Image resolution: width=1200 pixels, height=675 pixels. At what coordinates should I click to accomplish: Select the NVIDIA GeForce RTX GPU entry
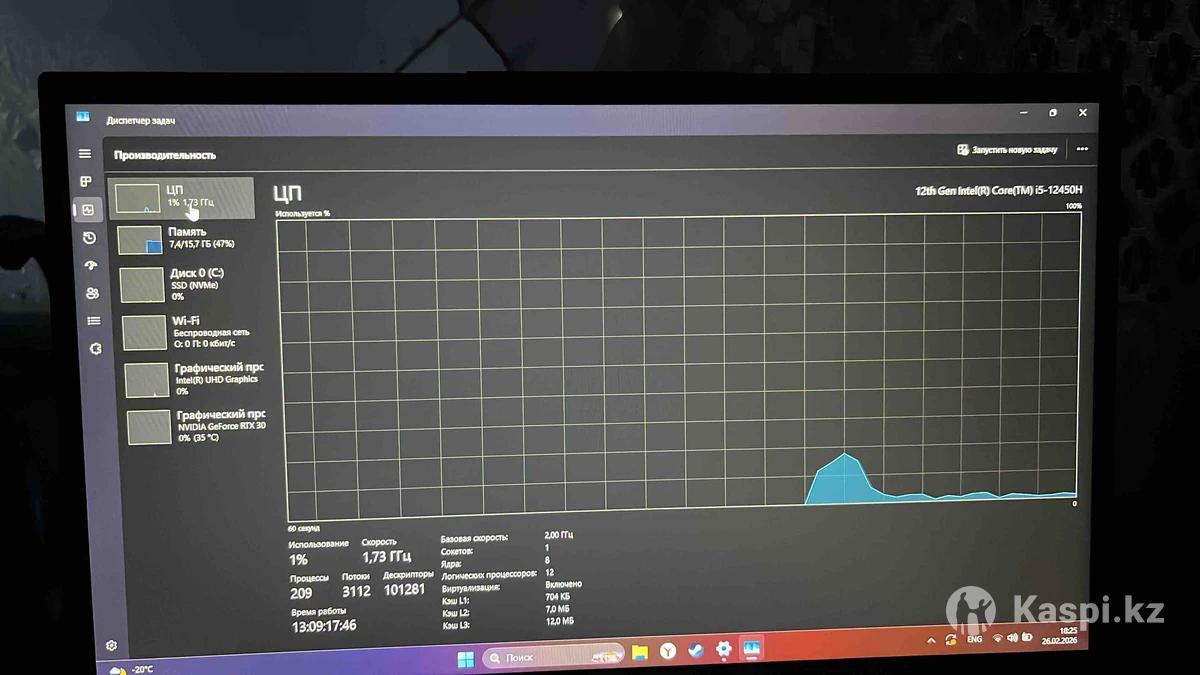click(199, 426)
